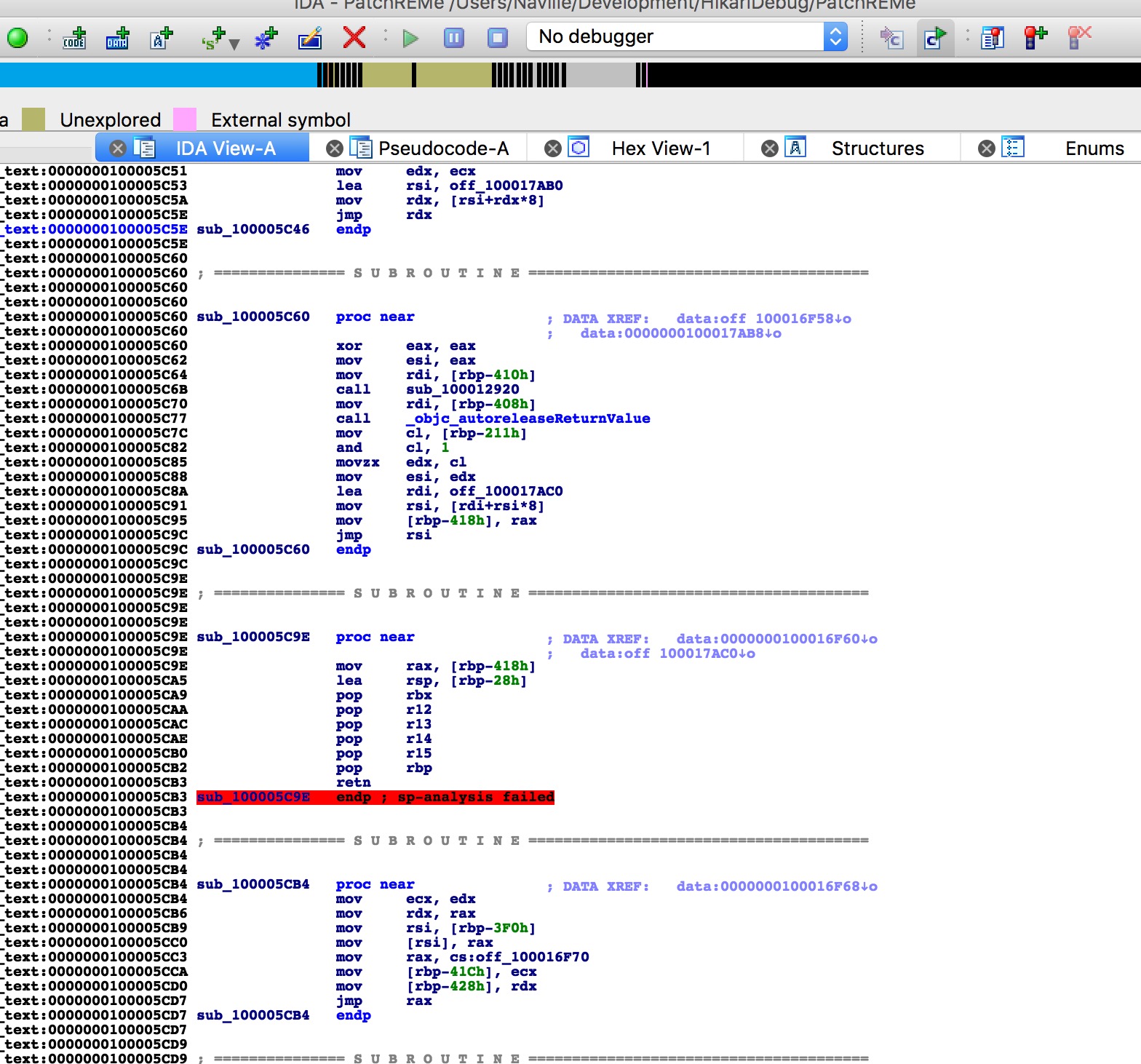Viewport: 1141px width, 1064px height.
Task: Click the Unexplored legend color swatch
Action: coord(33,119)
